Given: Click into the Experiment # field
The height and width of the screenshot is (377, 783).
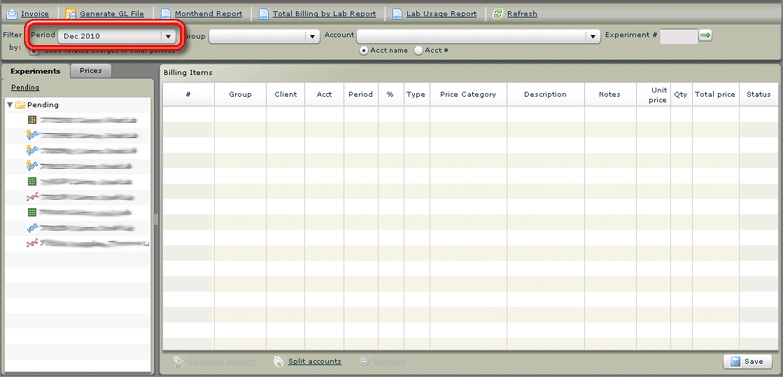Looking at the screenshot, I should coord(679,36).
